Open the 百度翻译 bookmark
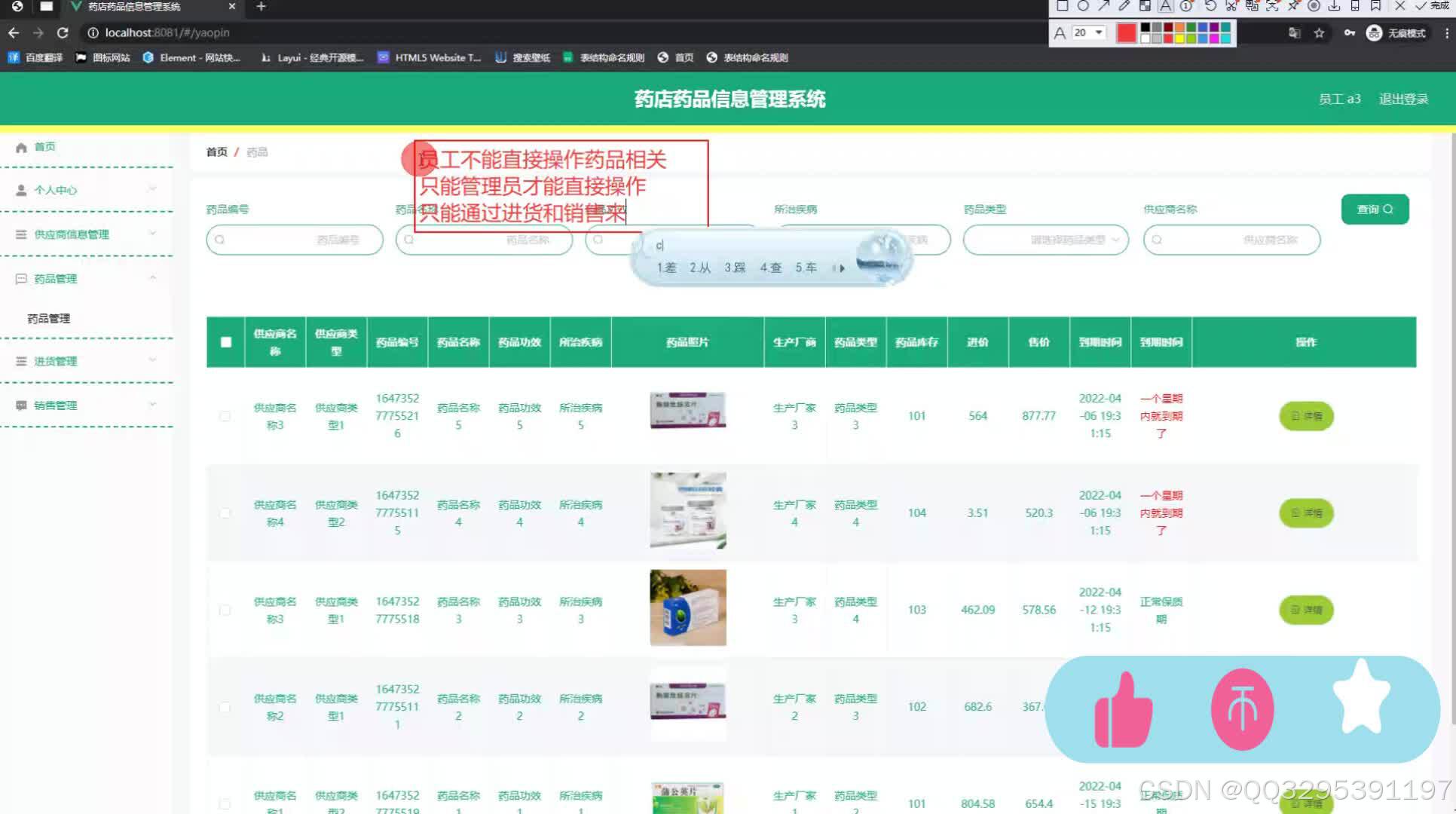The height and width of the screenshot is (814, 1456). coord(35,57)
